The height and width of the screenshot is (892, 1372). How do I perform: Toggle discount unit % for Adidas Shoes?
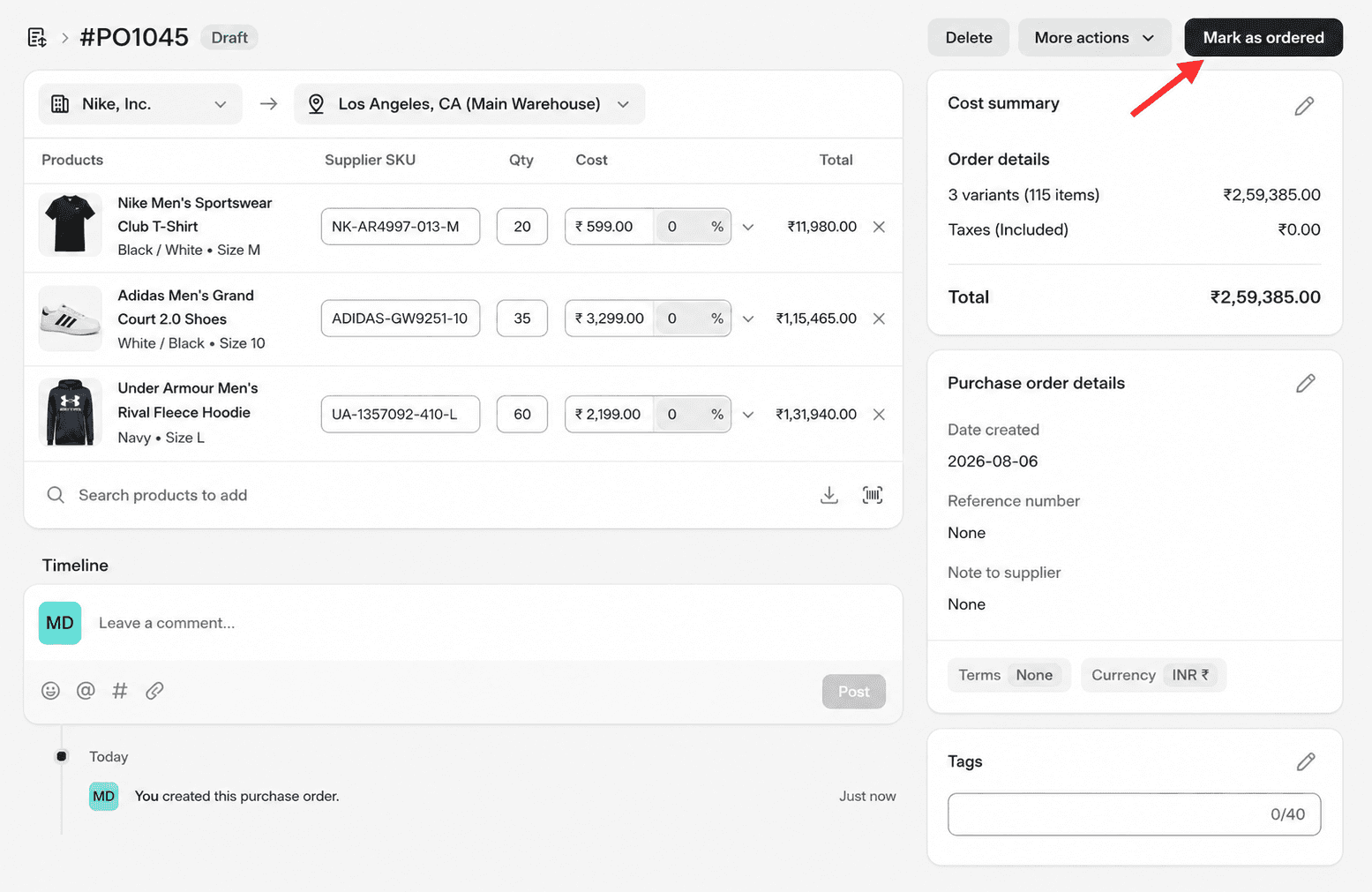pos(717,319)
